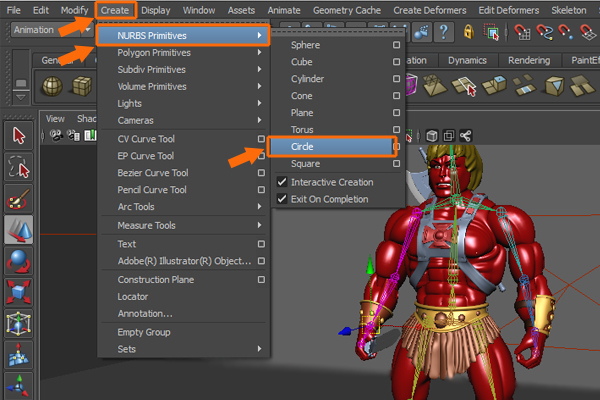Activate the Lasso select tool

(18, 166)
